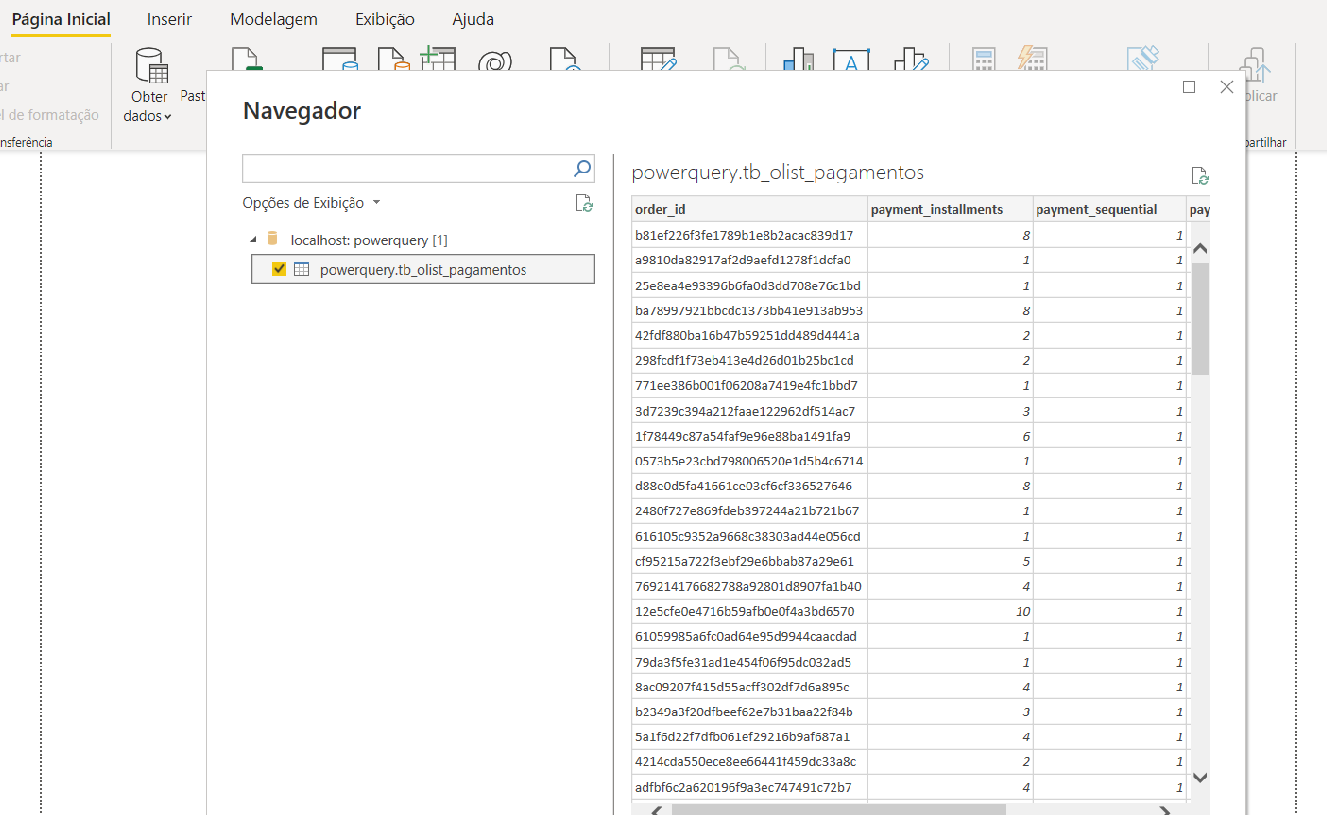
Task: Click cell 12e5cfe0e4716b59afb0e0f4a3bd6570
Action: coord(749,611)
